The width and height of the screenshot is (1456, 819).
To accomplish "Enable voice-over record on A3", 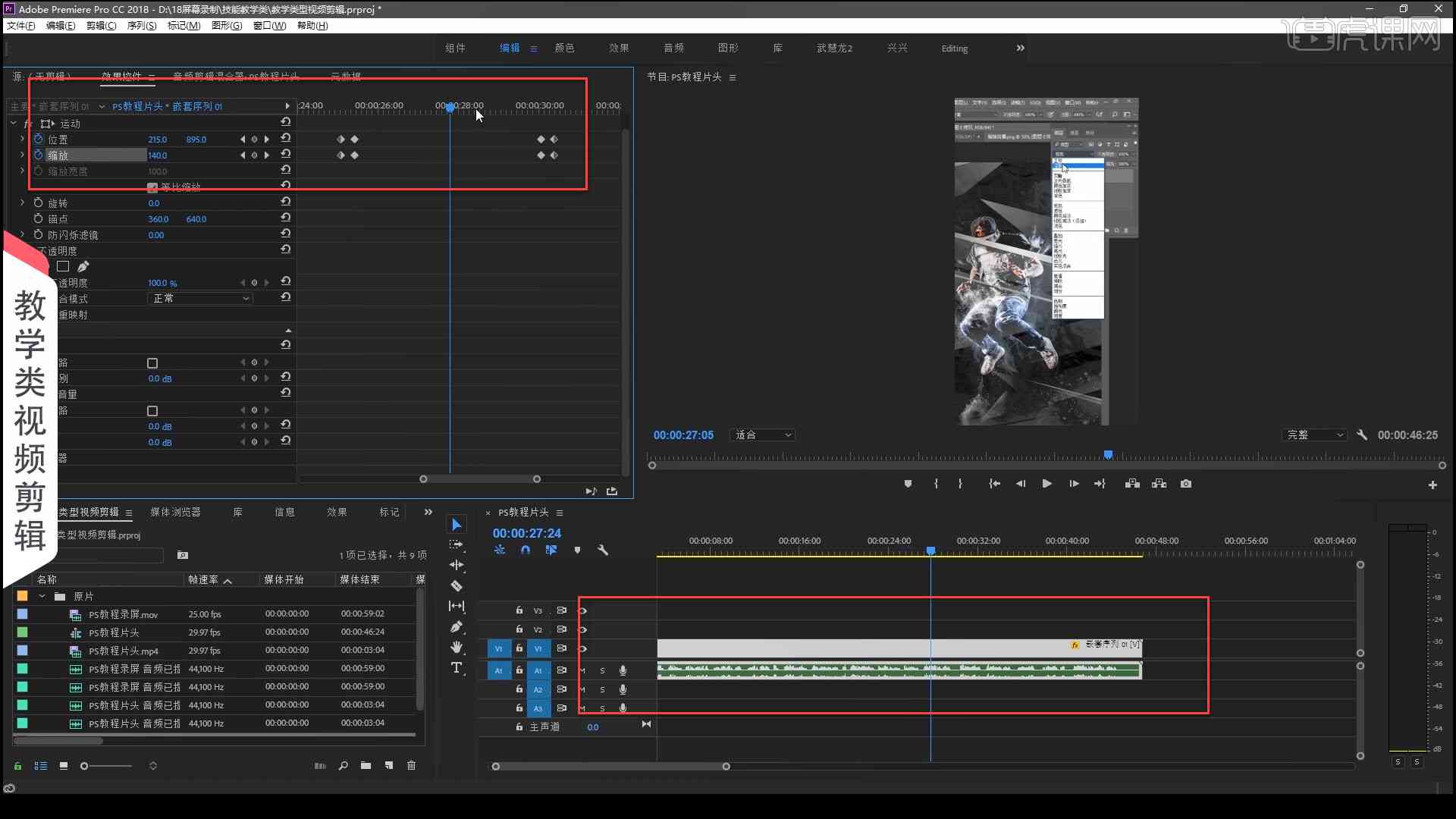I will pyautogui.click(x=623, y=708).
